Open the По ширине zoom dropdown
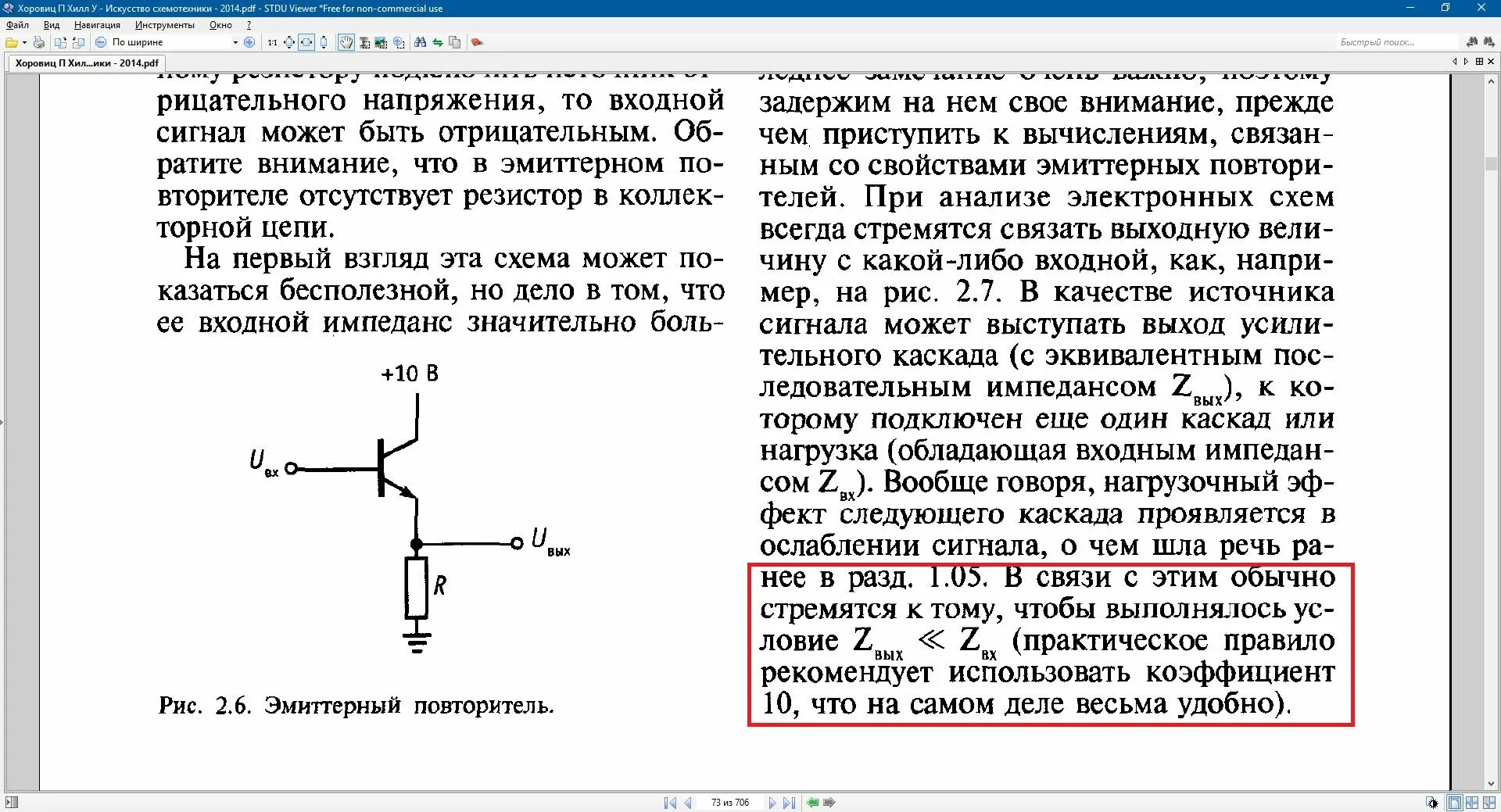Image resolution: width=1501 pixels, height=812 pixels. coord(235,42)
